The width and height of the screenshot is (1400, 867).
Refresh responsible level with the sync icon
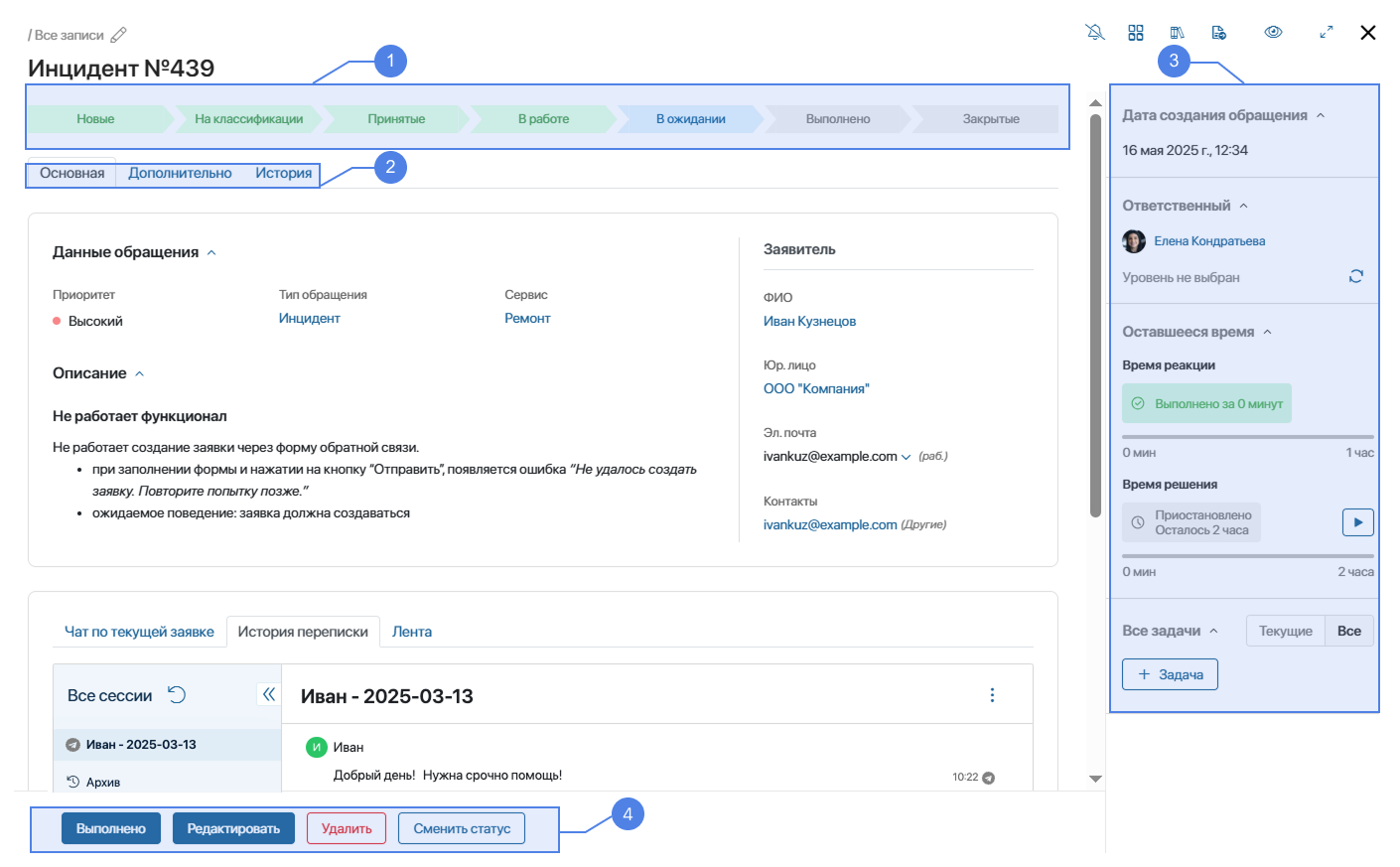[x=1355, y=276]
